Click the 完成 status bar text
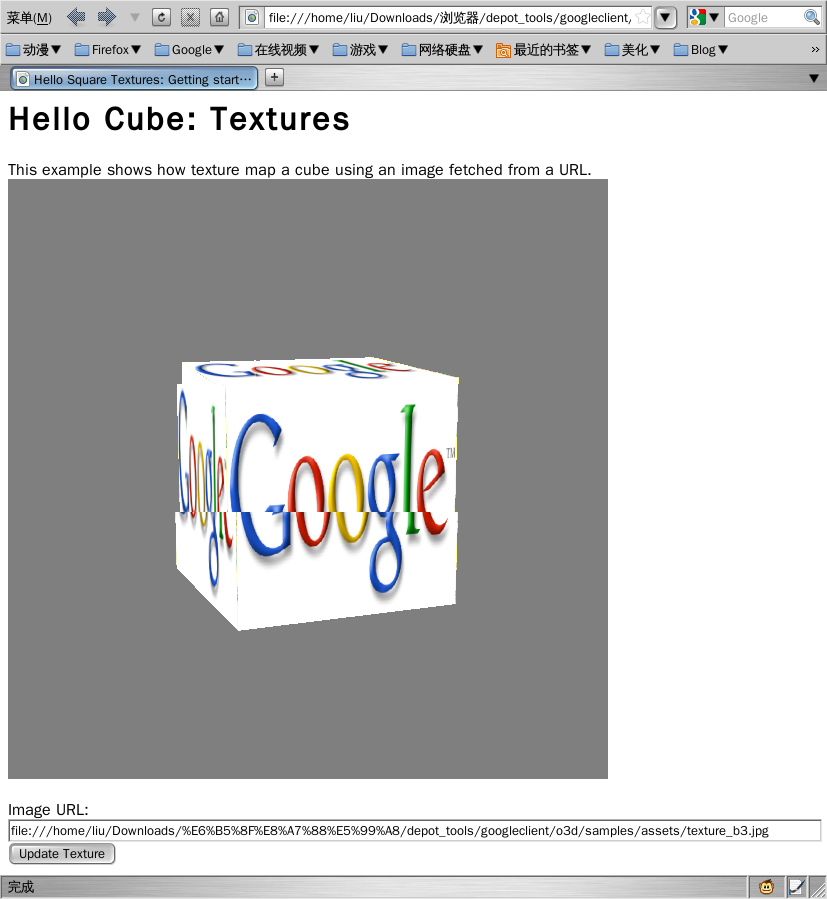This screenshot has height=899, width=827. (21, 887)
